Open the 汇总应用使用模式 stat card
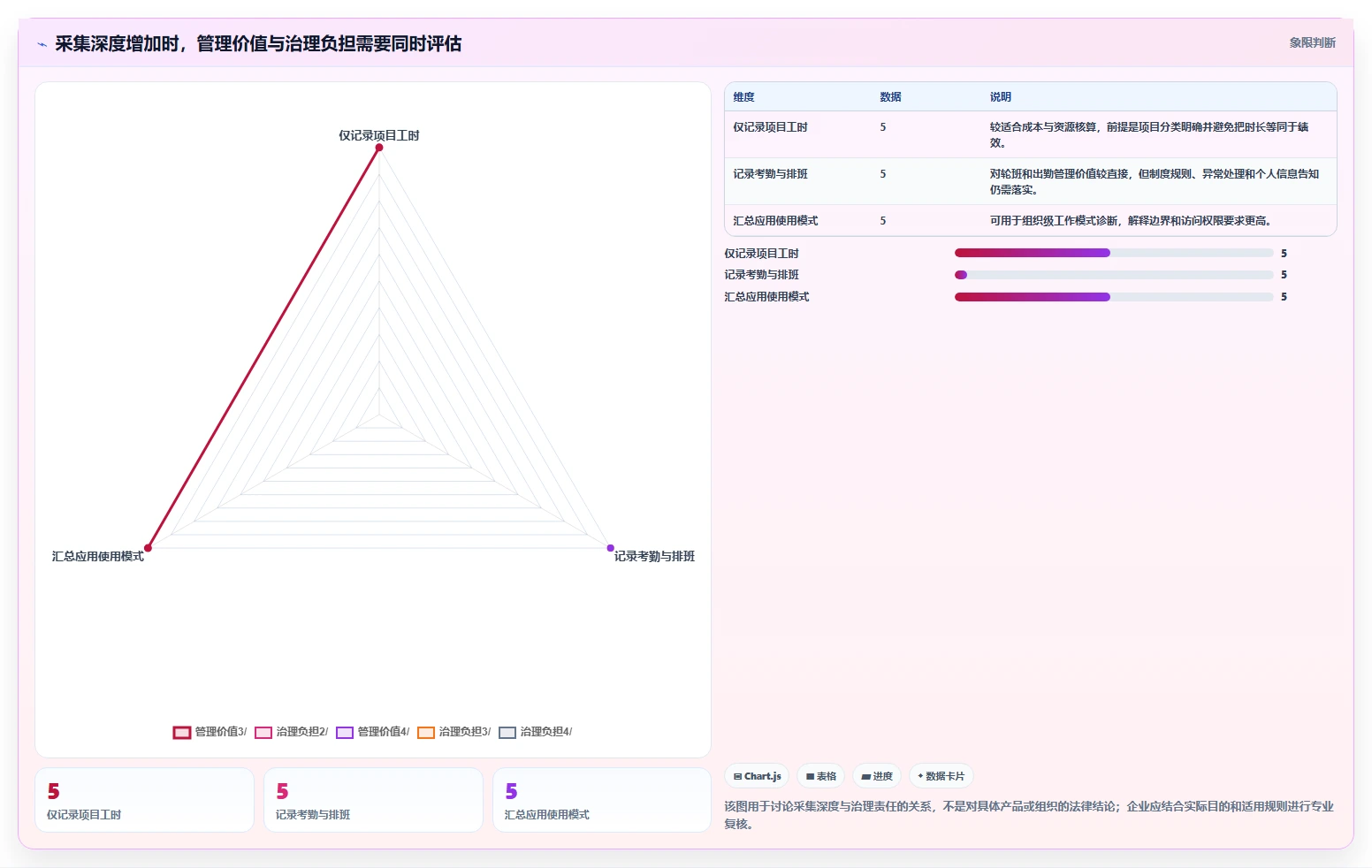 tap(602, 800)
